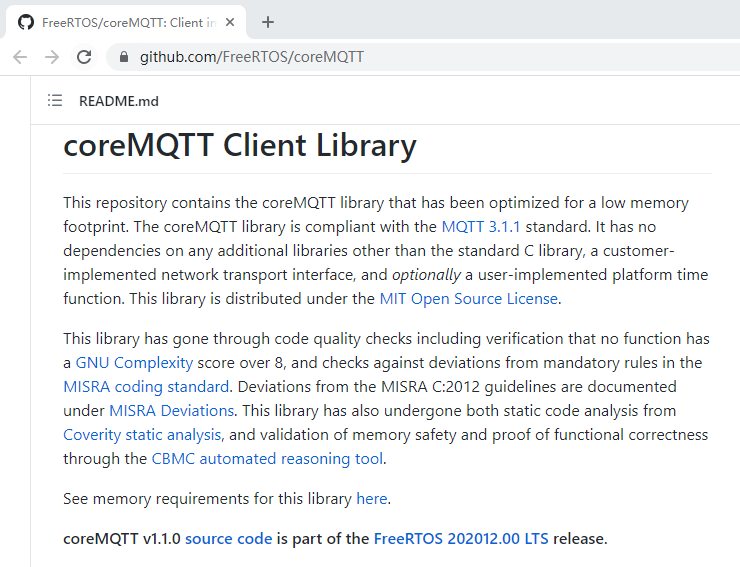Open new tab with plus button
740x567 pixels.
[268, 22]
